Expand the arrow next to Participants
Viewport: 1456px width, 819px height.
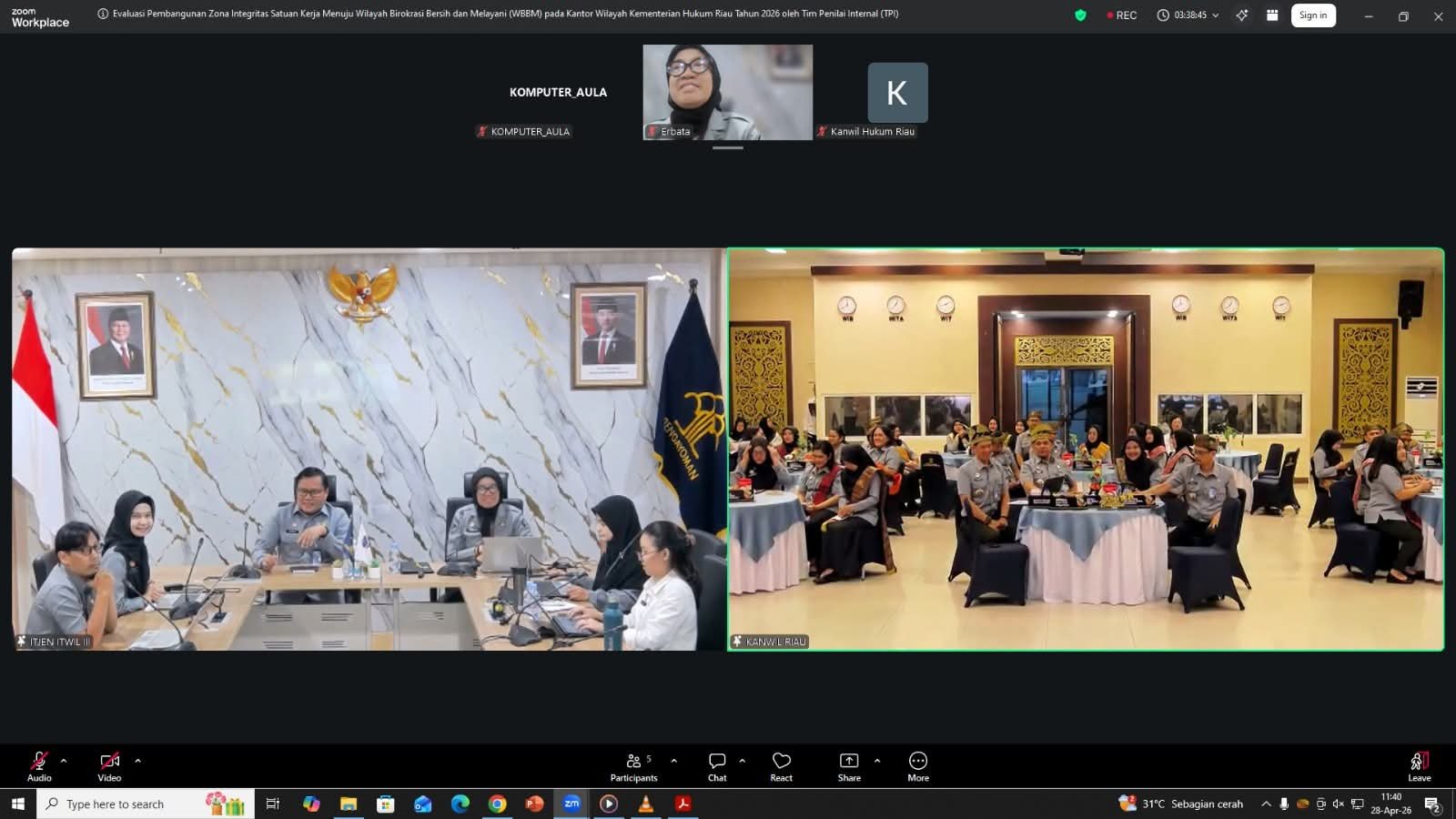[x=673, y=761]
